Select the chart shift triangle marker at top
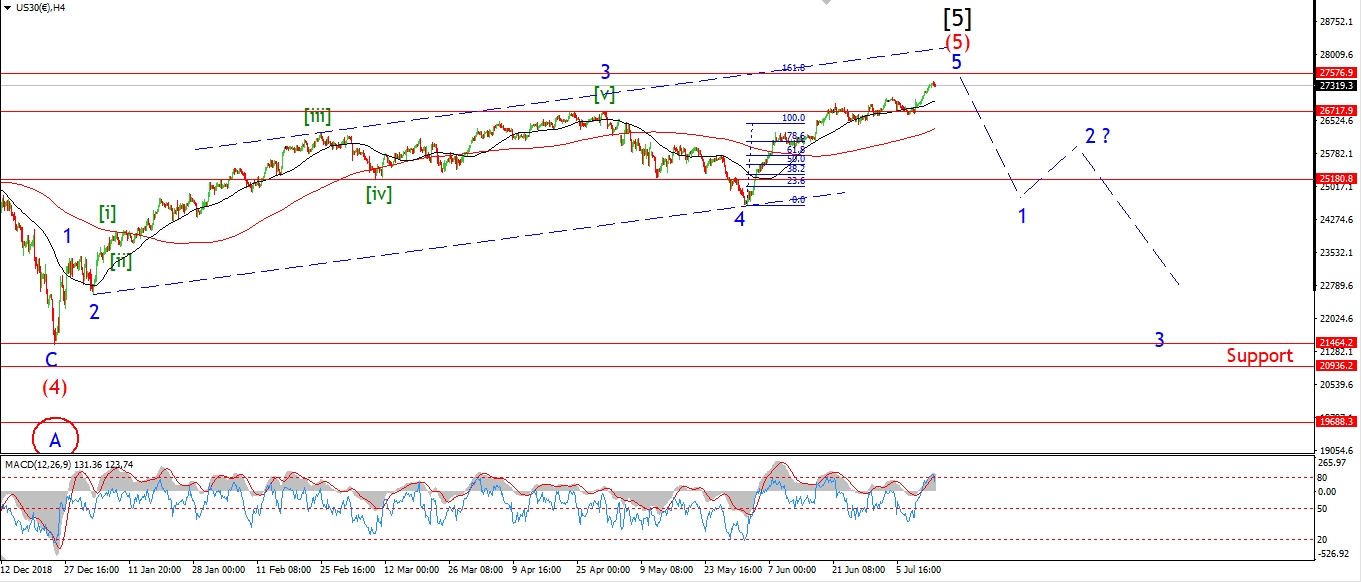 click(x=825, y=3)
